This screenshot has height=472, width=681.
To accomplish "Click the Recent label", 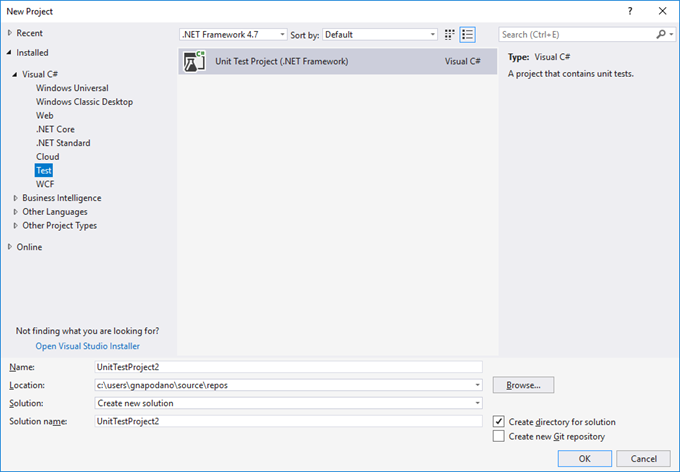I will [x=30, y=33].
